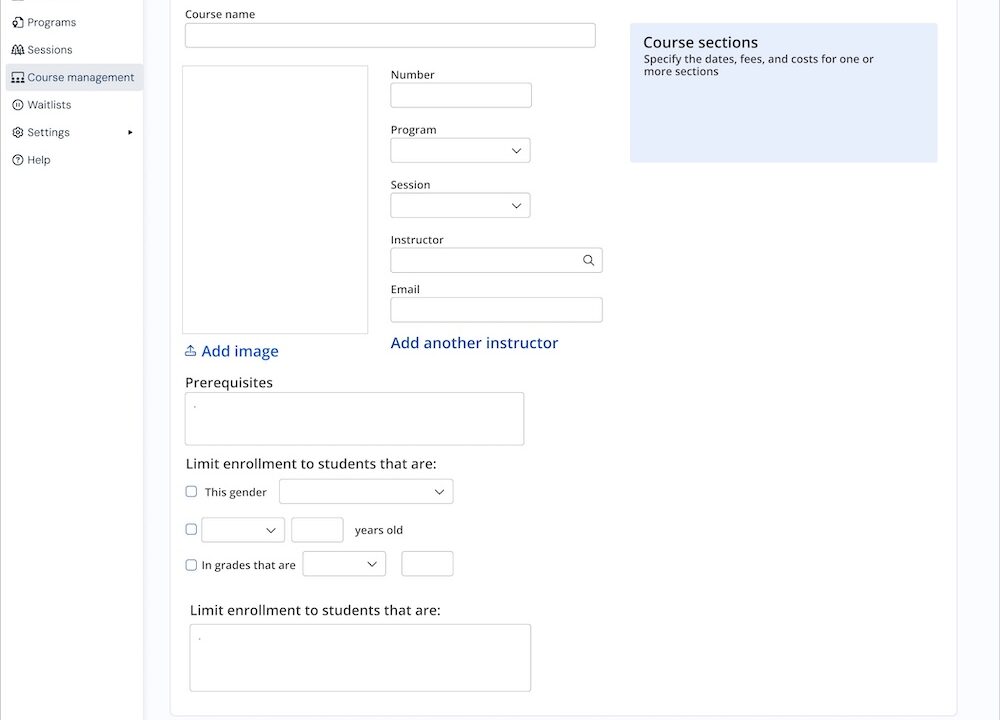The height and width of the screenshot is (720, 1000).
Task: Click Add another instructor
Action: point(474,343)
